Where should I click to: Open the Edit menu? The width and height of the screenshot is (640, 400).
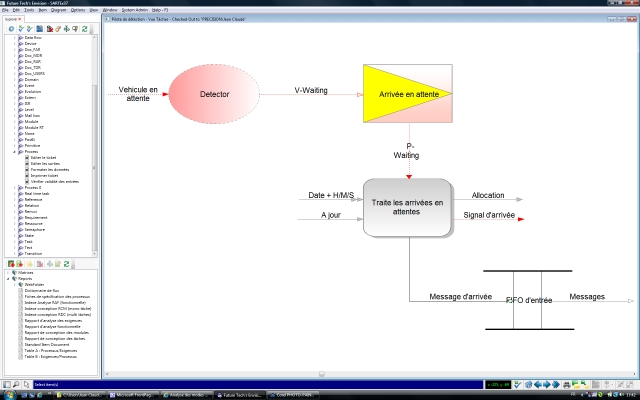pyautogui.click(x=16, y=10)
